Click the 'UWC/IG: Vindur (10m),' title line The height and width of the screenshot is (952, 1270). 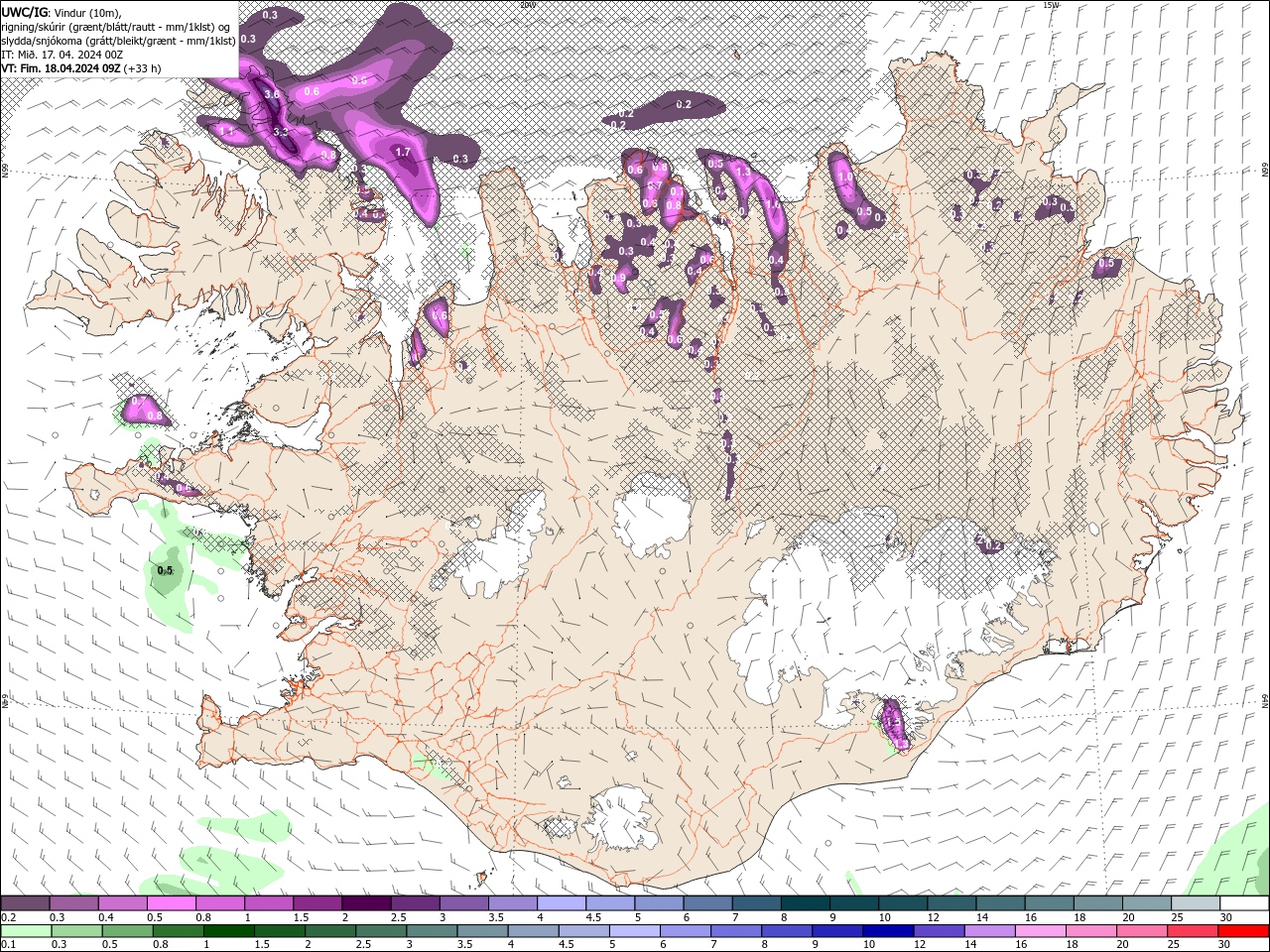click(61, 12)
